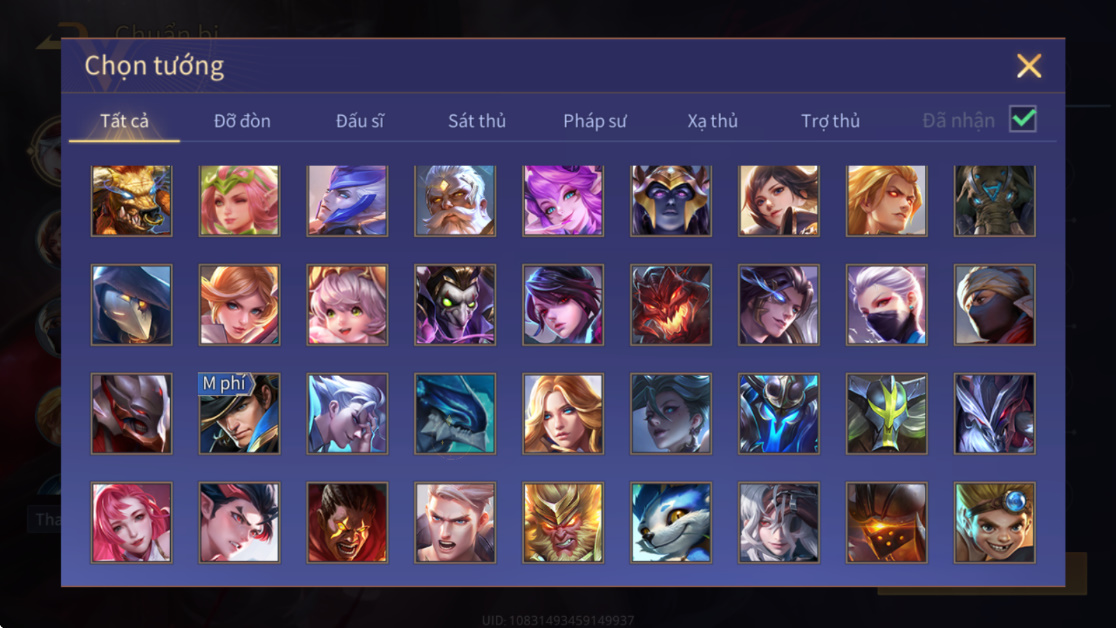The image size is (1116, 628).
Task: Pick the hero tagged 'M phí'
Action: pos(239,414)
